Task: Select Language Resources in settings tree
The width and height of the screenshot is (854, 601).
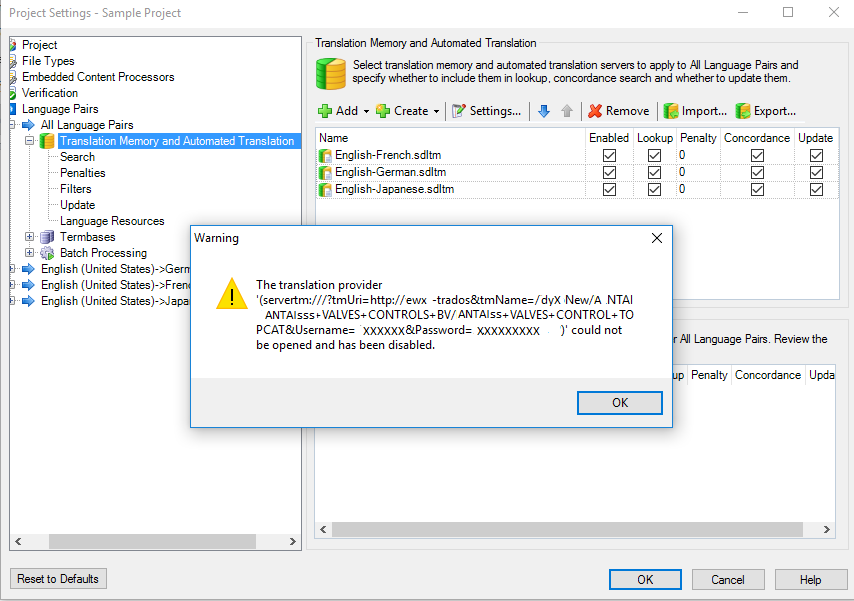Action: click(112, 221)
